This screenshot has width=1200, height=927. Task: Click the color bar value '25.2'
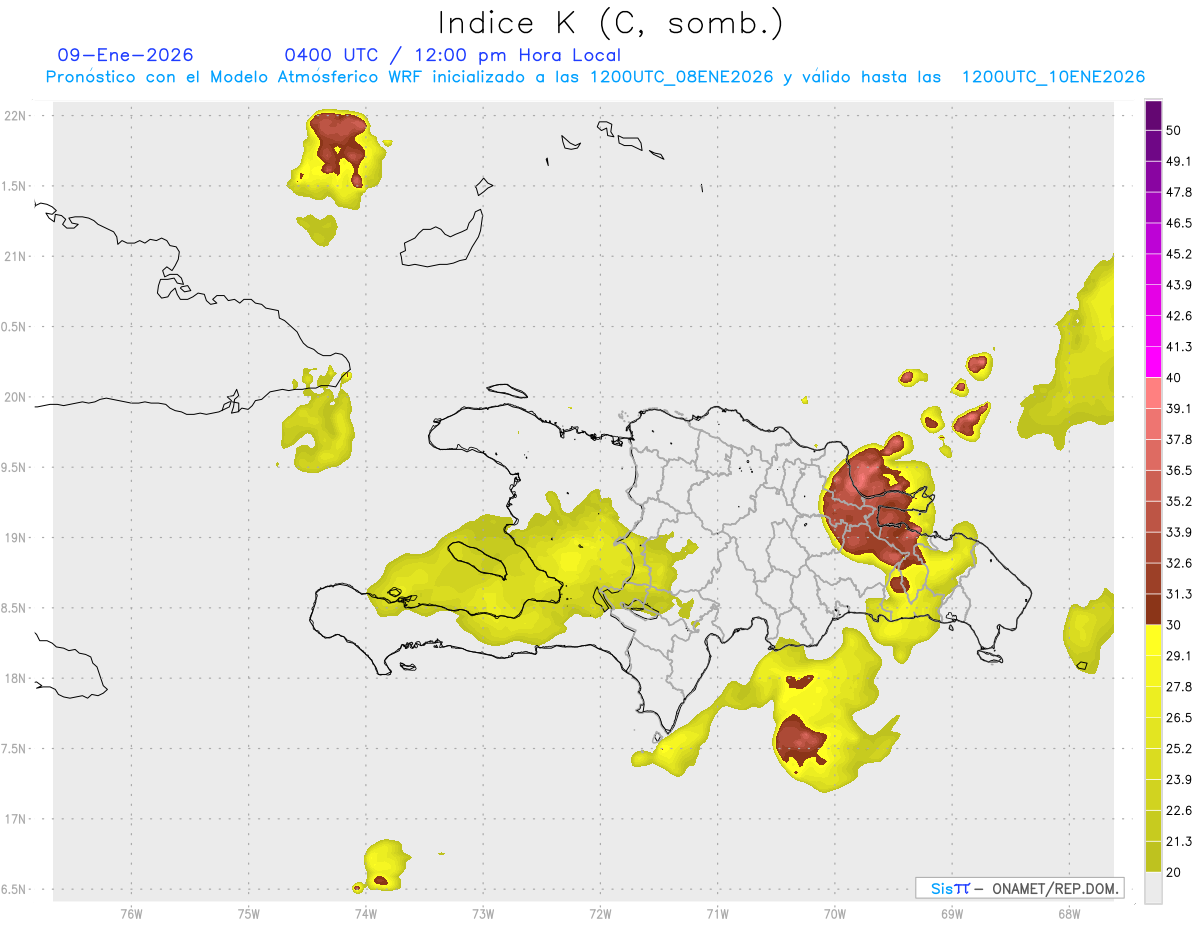point(1179,748)
